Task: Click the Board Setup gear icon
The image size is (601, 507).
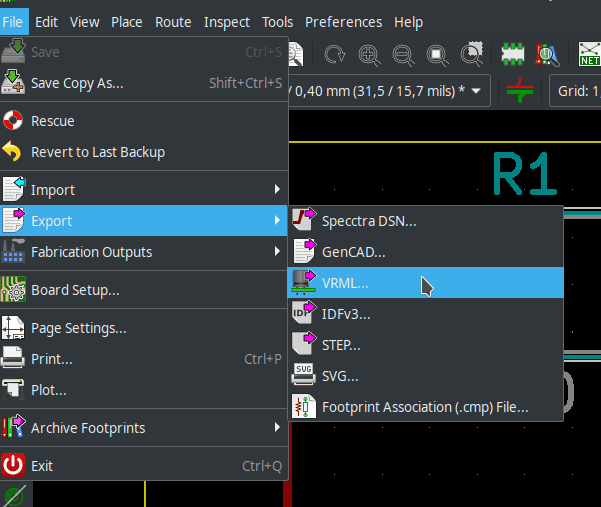Action: tap(13, 289)
